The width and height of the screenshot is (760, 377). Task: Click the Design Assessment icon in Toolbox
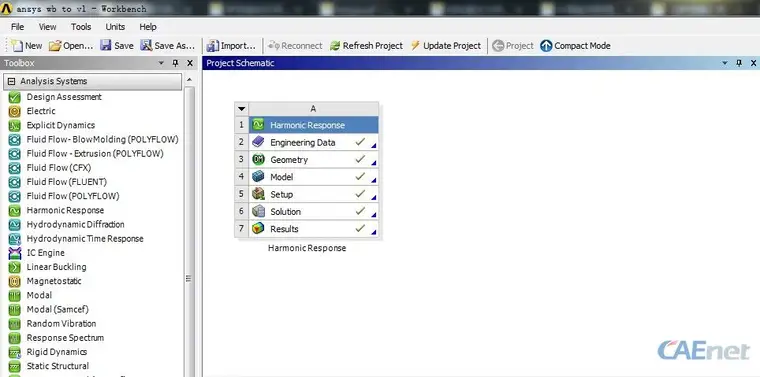pos(15,97)
